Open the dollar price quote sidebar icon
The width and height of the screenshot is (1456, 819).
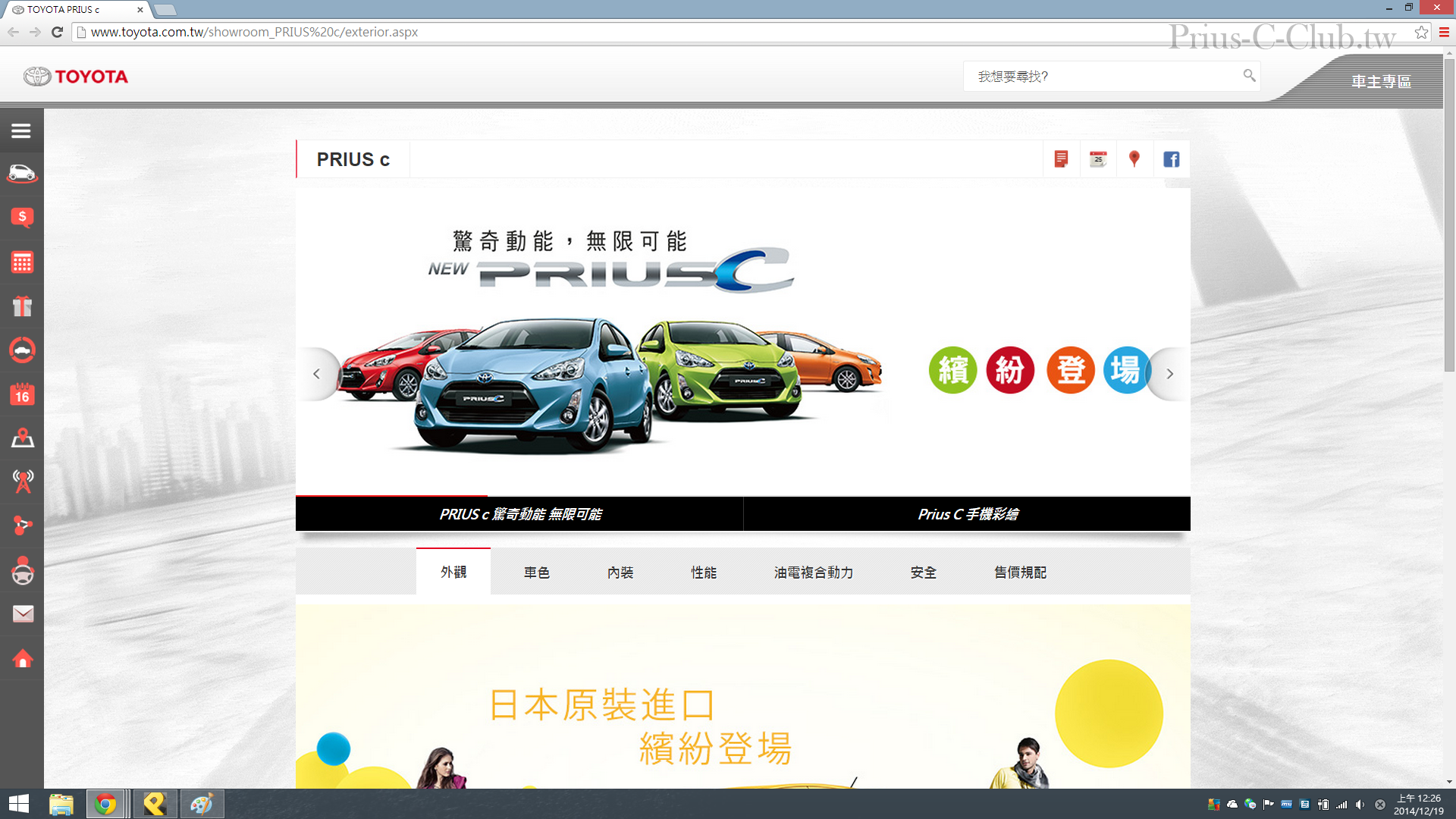(22, 218)
